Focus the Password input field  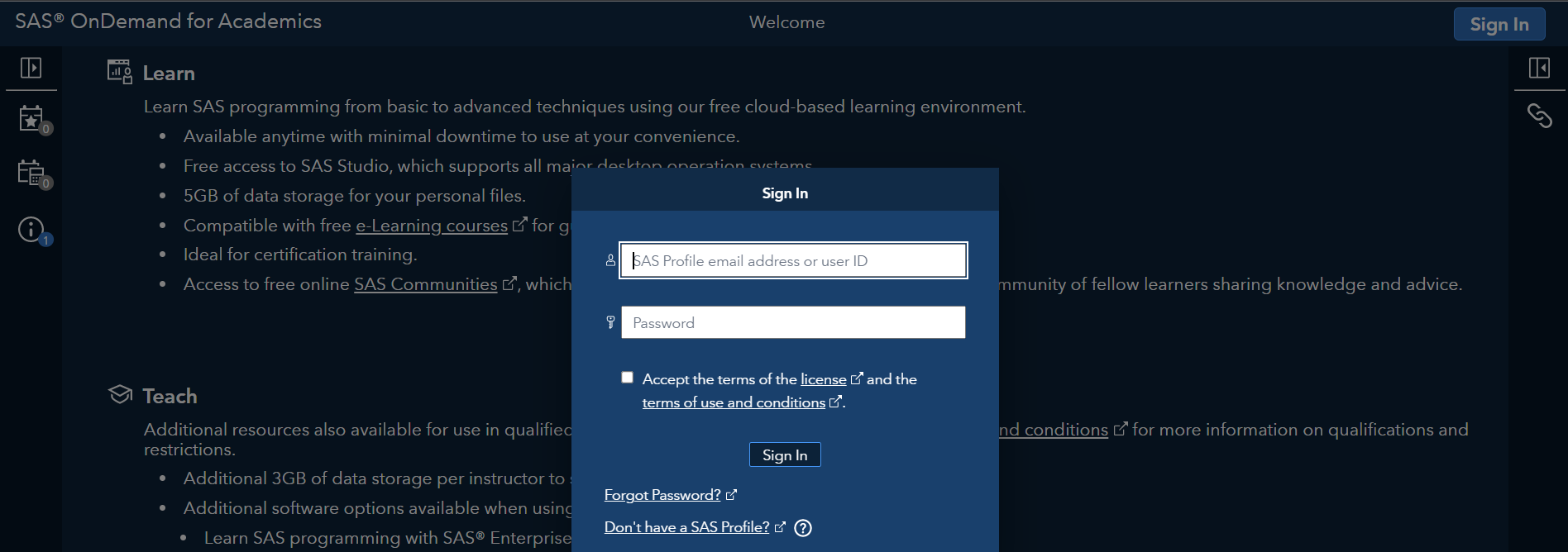[x=794, y=322]
